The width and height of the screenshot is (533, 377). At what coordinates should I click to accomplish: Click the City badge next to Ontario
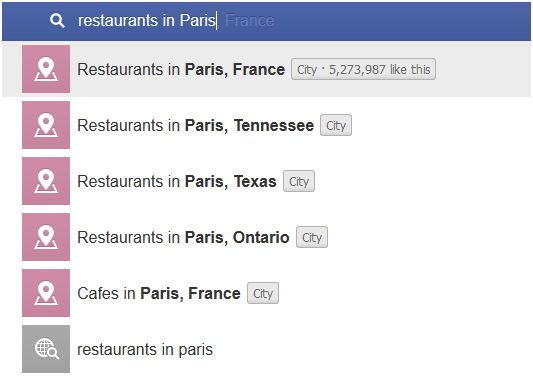(312, 237)
